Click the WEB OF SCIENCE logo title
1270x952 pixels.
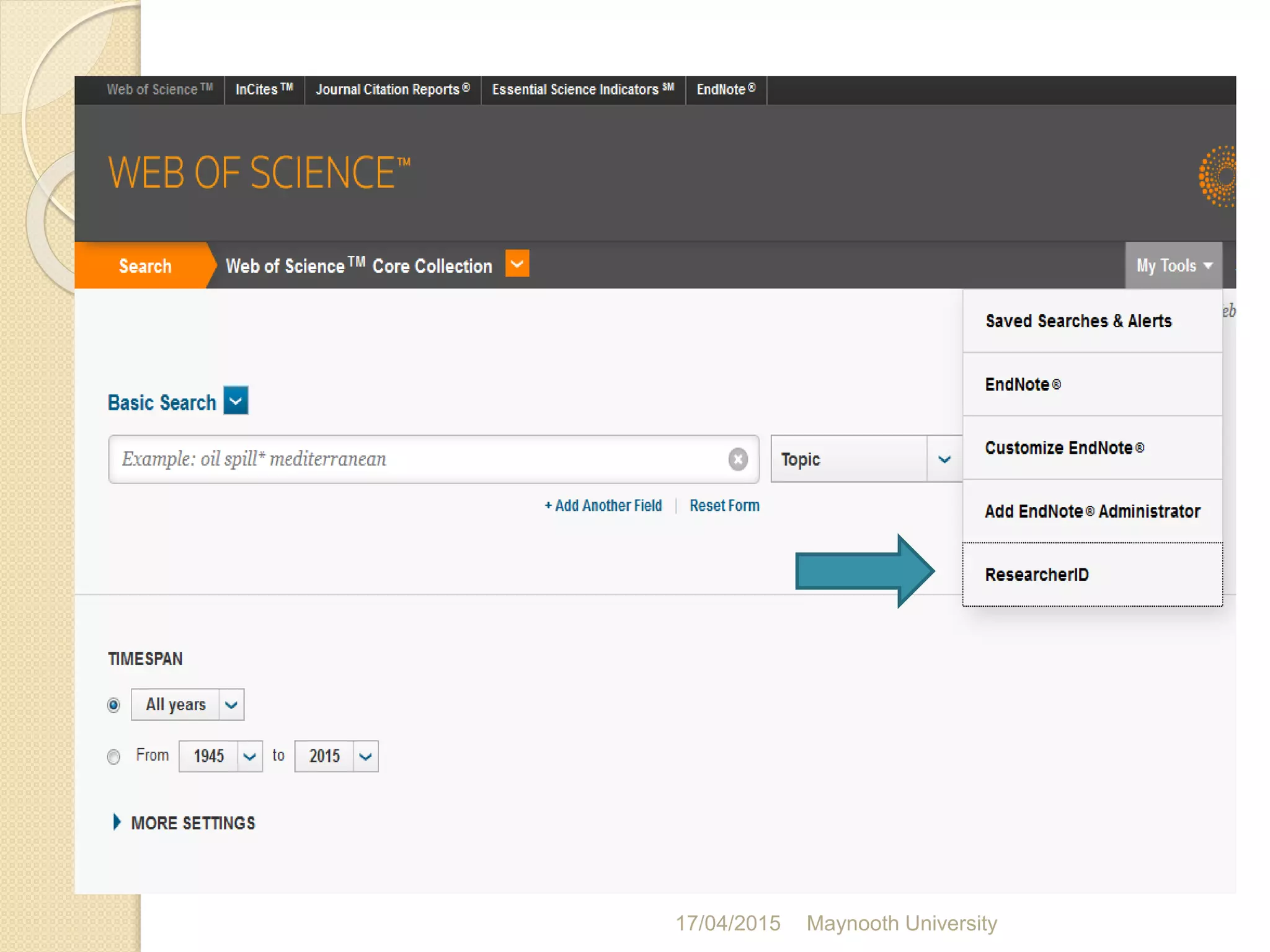tap(259, 173)
